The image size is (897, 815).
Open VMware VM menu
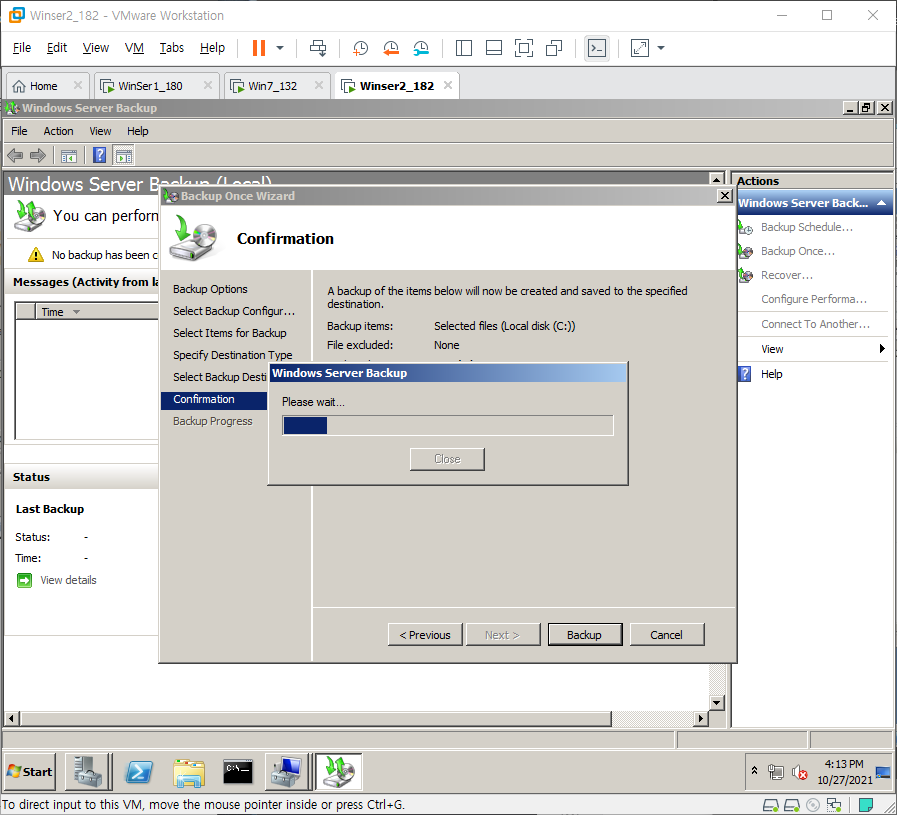[x=134, y=47]
